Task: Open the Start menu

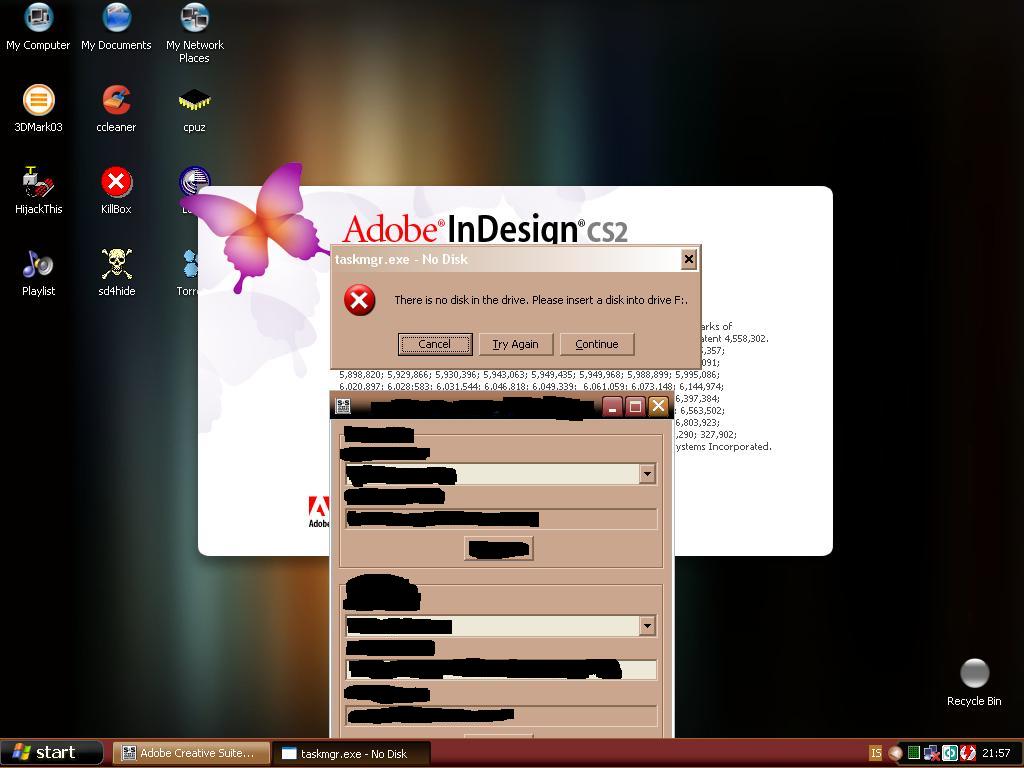Action: click(x=52, y=753)
